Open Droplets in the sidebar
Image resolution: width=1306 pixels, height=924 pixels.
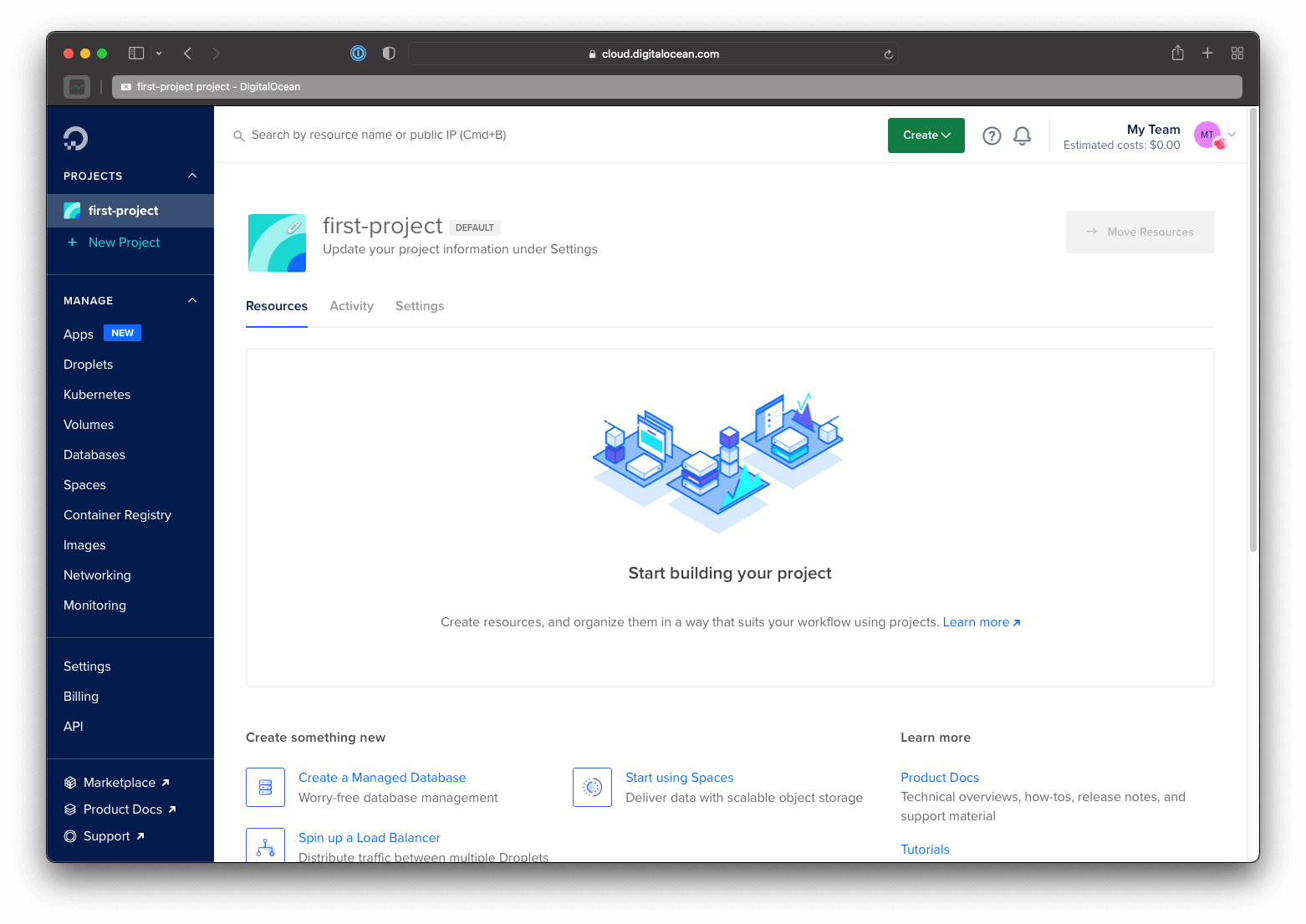(89, 365)
